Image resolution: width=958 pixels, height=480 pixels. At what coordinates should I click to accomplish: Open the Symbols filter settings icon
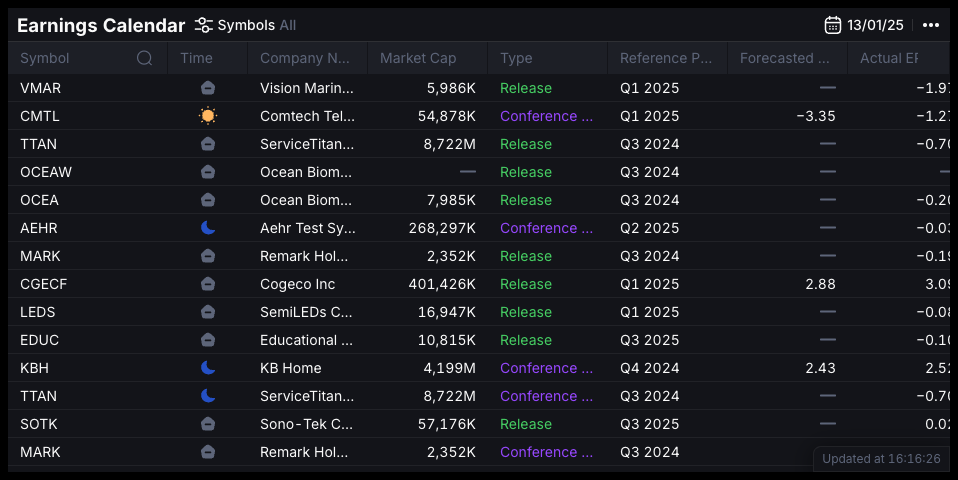(203, 25)
